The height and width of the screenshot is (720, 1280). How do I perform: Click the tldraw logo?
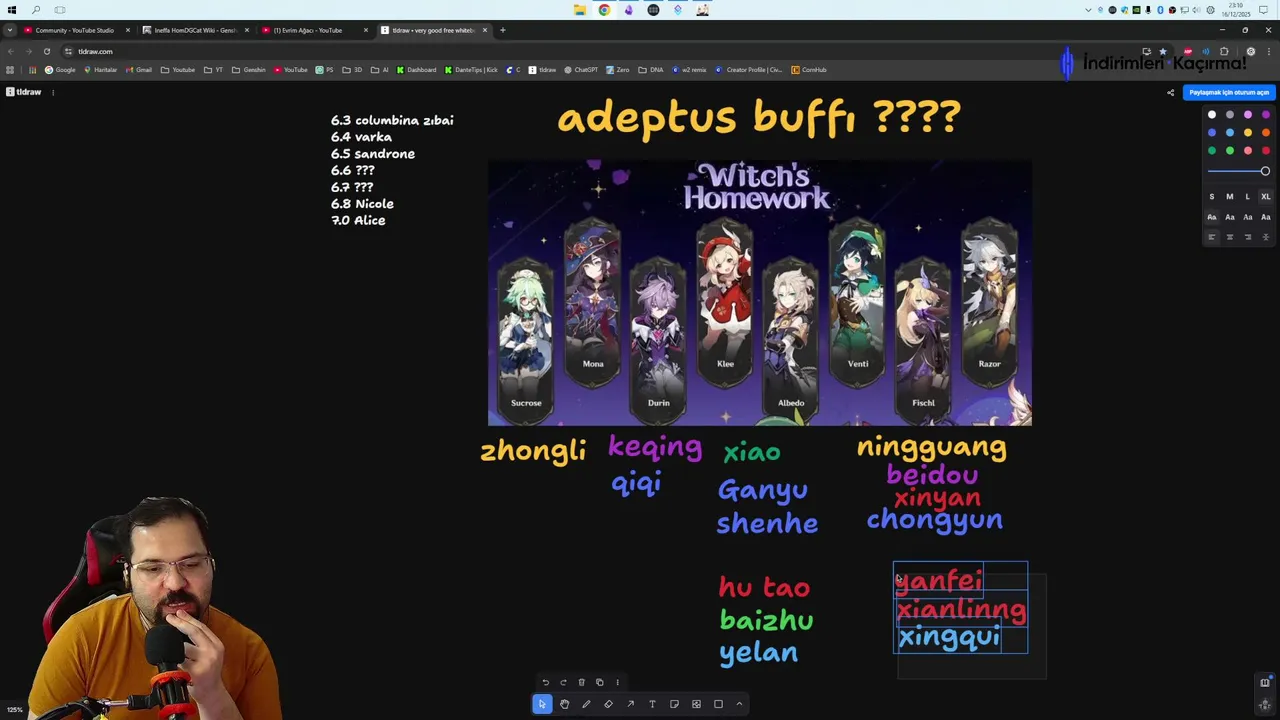(23, 92)
